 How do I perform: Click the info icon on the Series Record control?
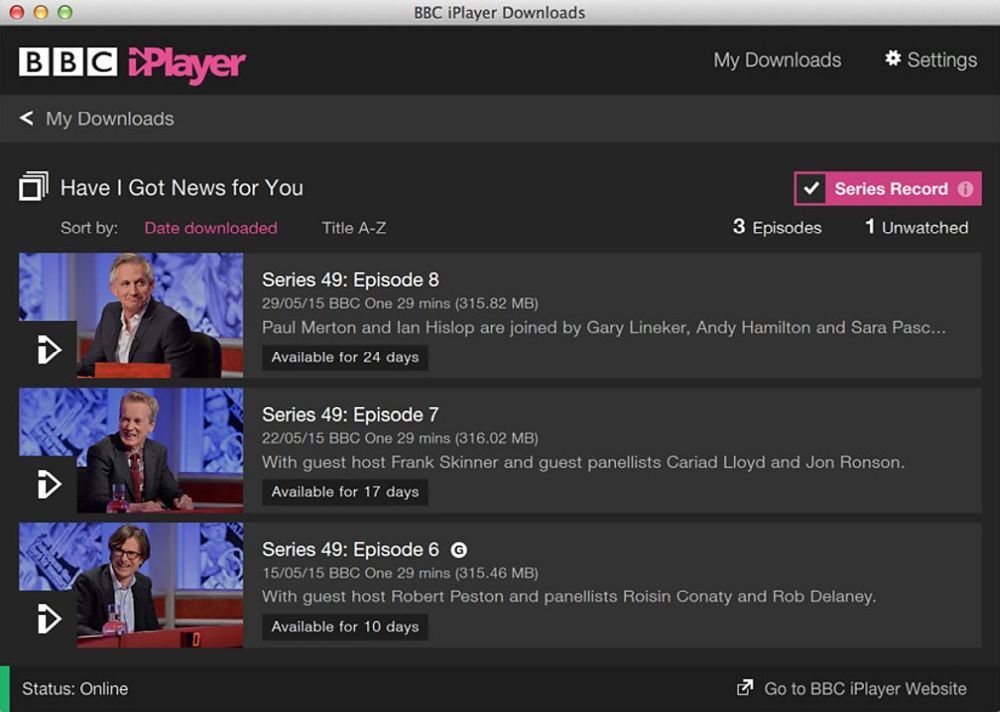click(x=963, y=189)
